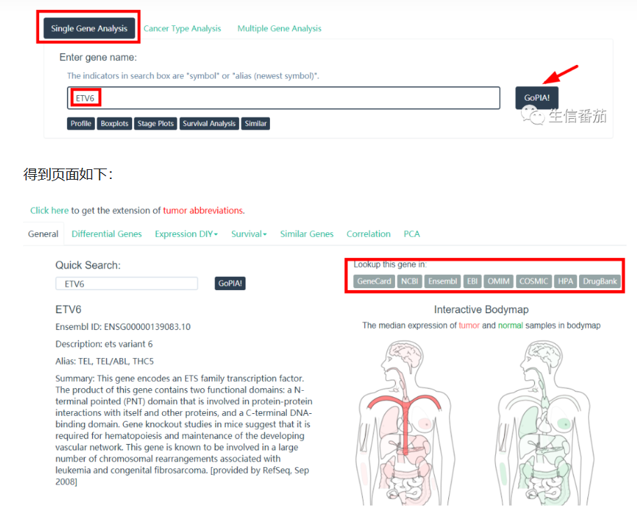Open the Correlation tab
The image size is (637, 509).
[368, 234]
